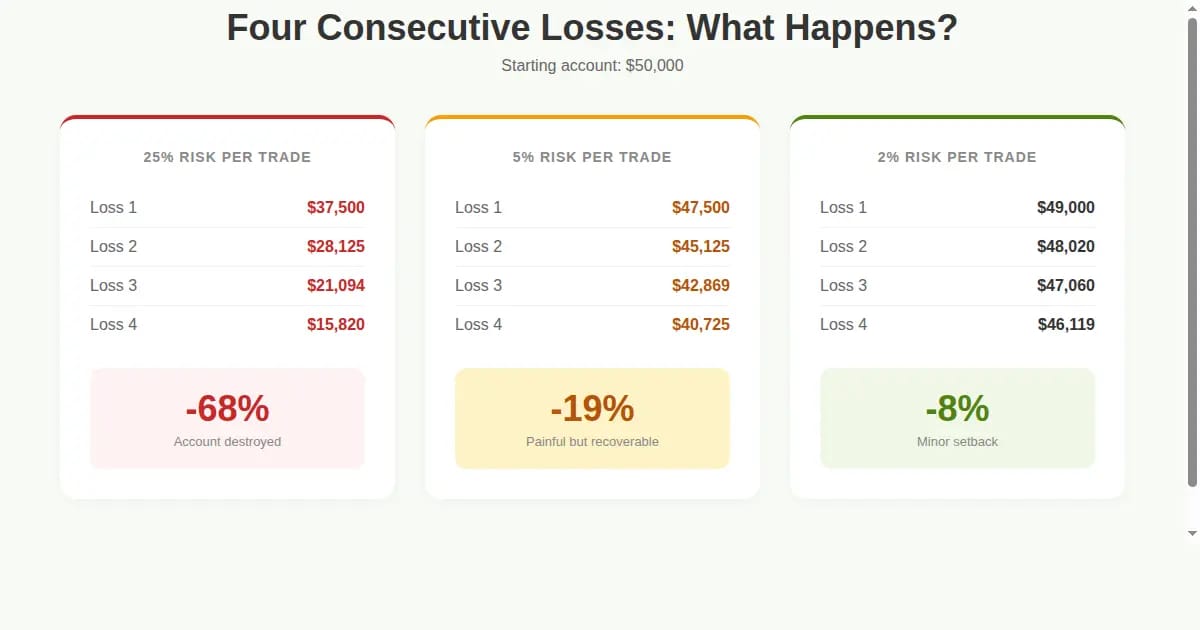Click the -68% Account destroyed box
Viewport: 1200px width, 630px height.
227,418
